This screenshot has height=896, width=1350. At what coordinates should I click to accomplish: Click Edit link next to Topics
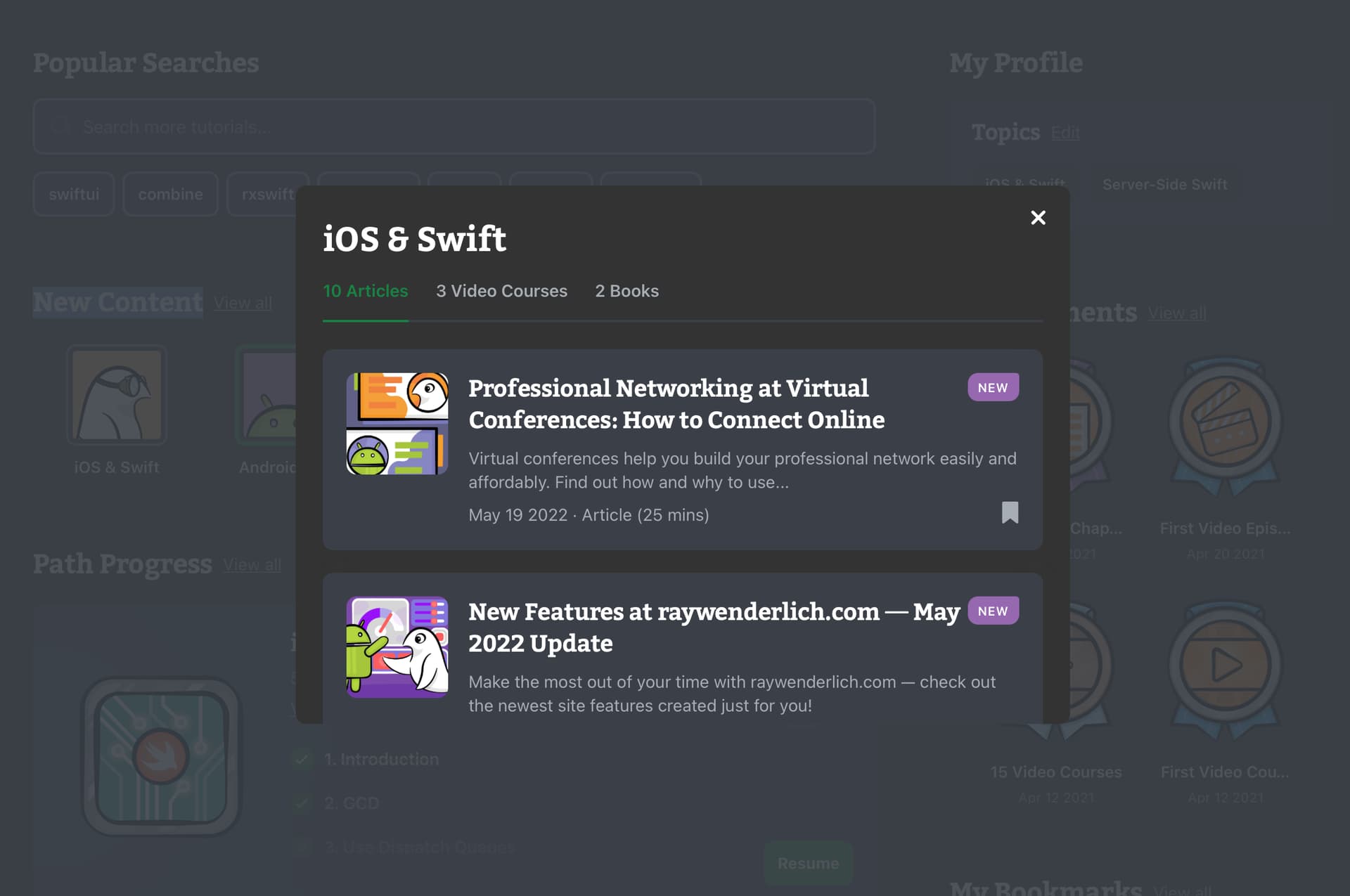1065,133
